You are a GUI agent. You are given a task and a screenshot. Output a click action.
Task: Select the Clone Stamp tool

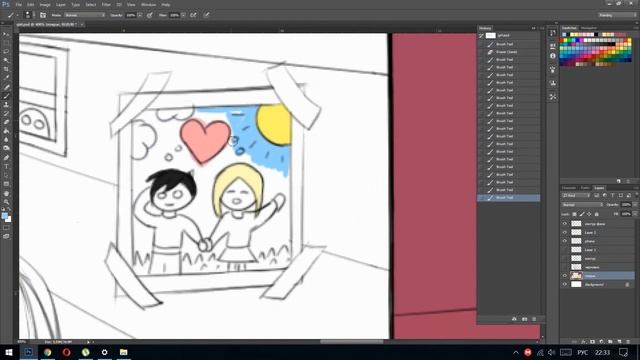[x=6, y=104]
